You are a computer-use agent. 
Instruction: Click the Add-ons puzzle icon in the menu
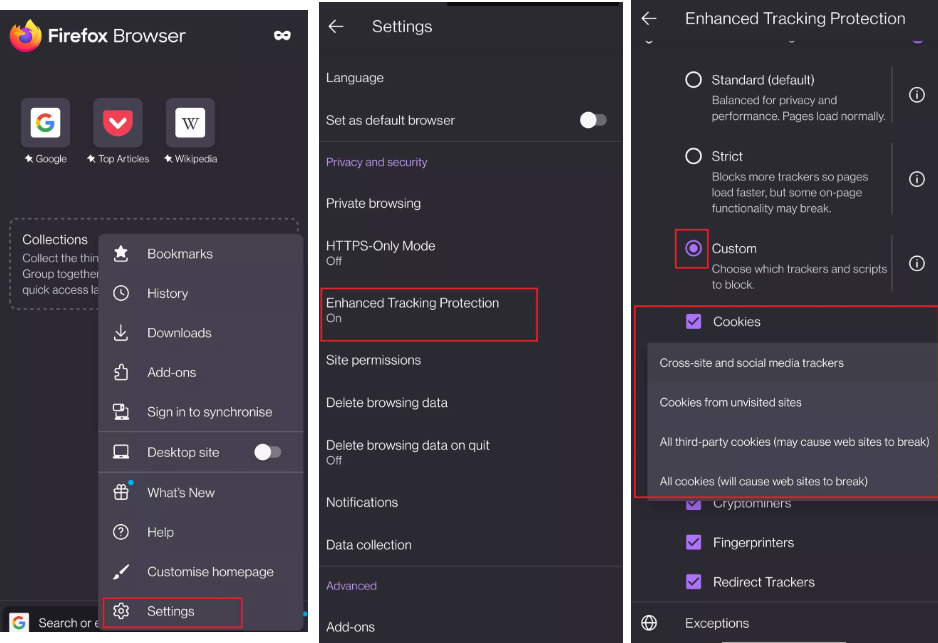[x=121, y=372]
